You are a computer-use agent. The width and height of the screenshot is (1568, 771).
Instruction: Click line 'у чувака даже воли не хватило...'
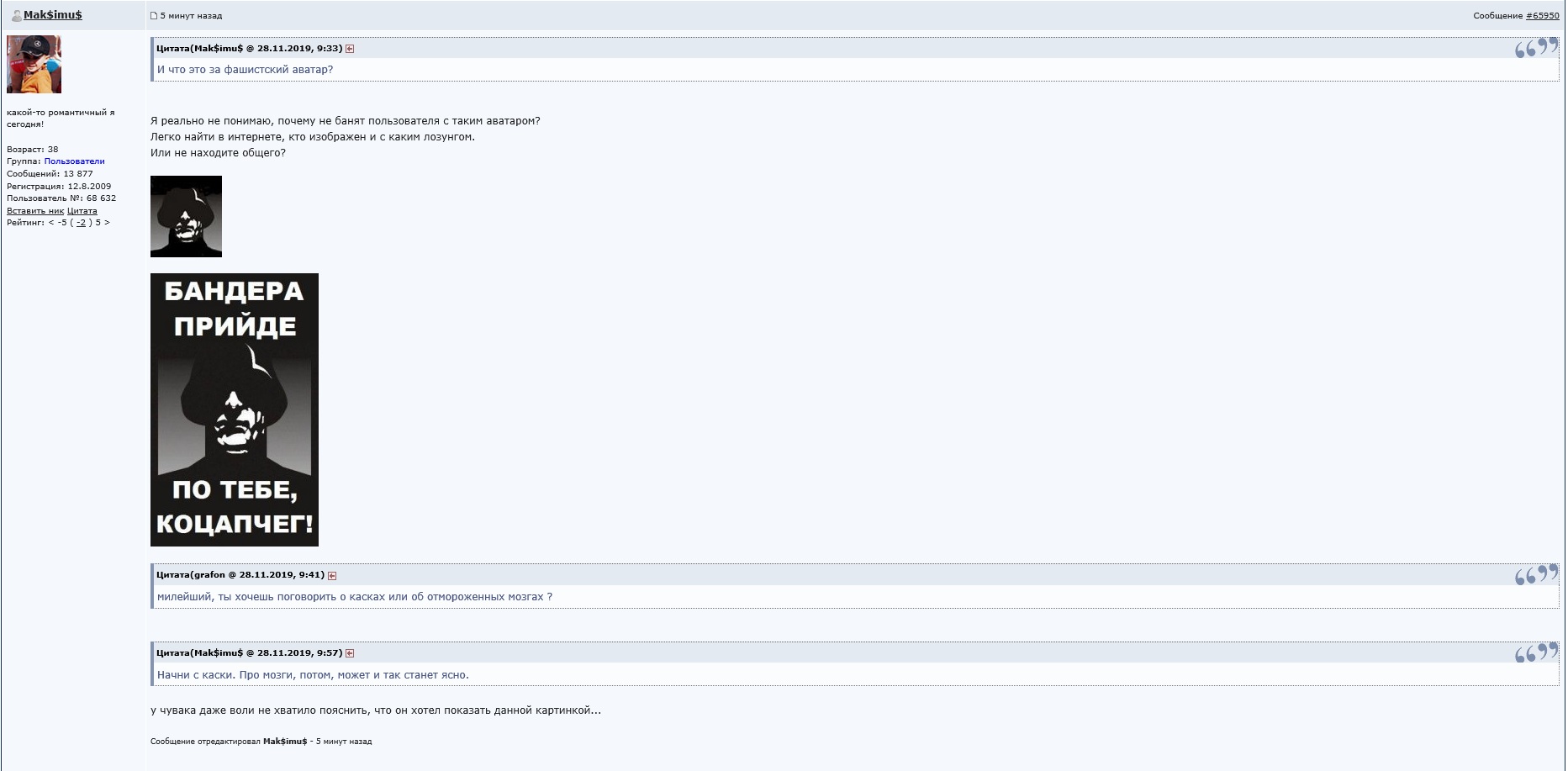pos(376,710)
